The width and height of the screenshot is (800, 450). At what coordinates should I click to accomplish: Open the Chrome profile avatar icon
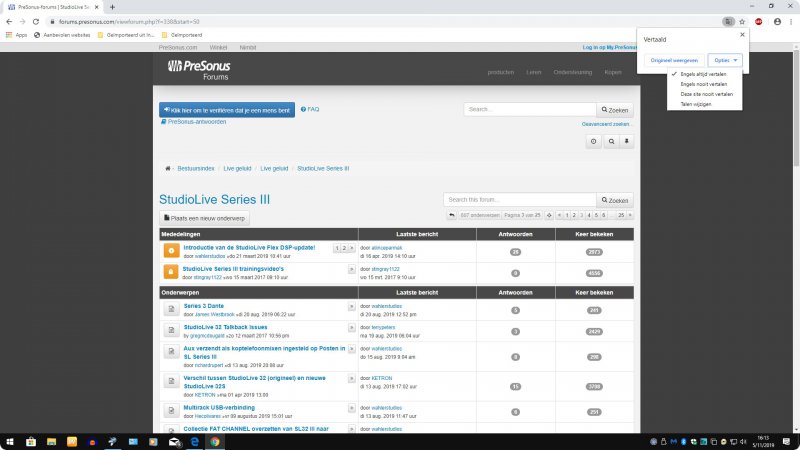[x=777, y=21]
